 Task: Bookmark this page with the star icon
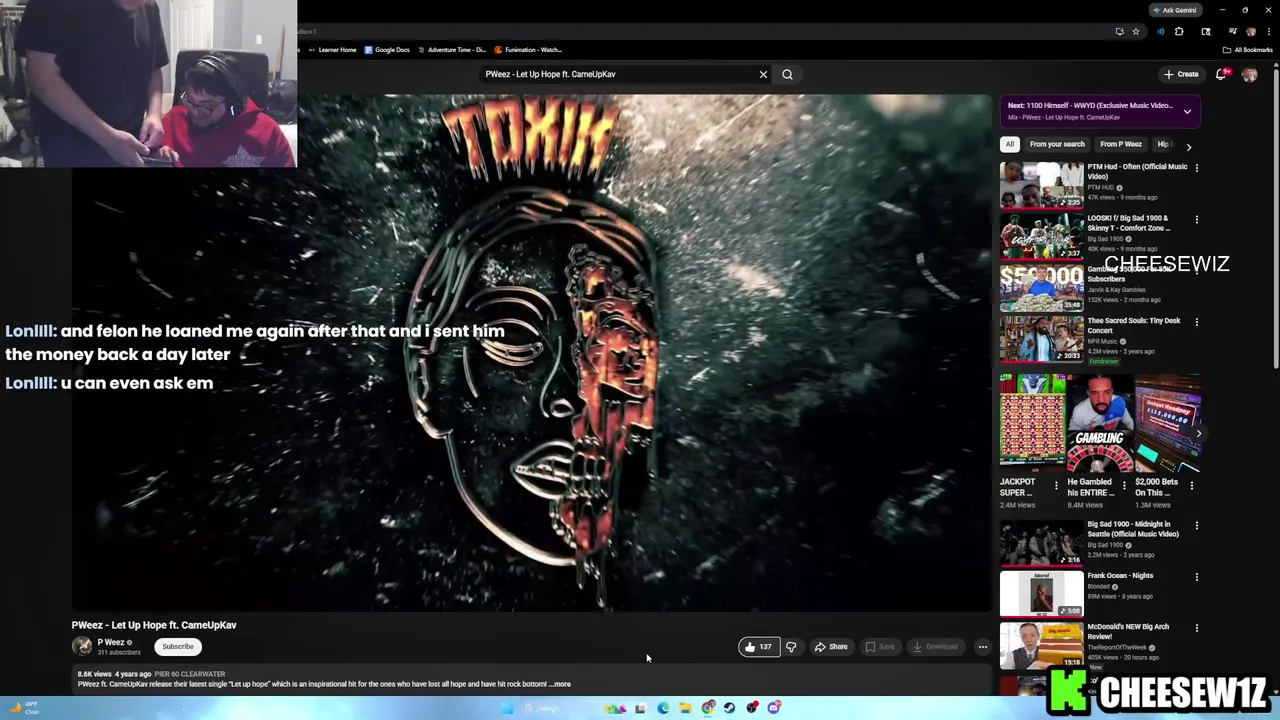pos(1136,32)
